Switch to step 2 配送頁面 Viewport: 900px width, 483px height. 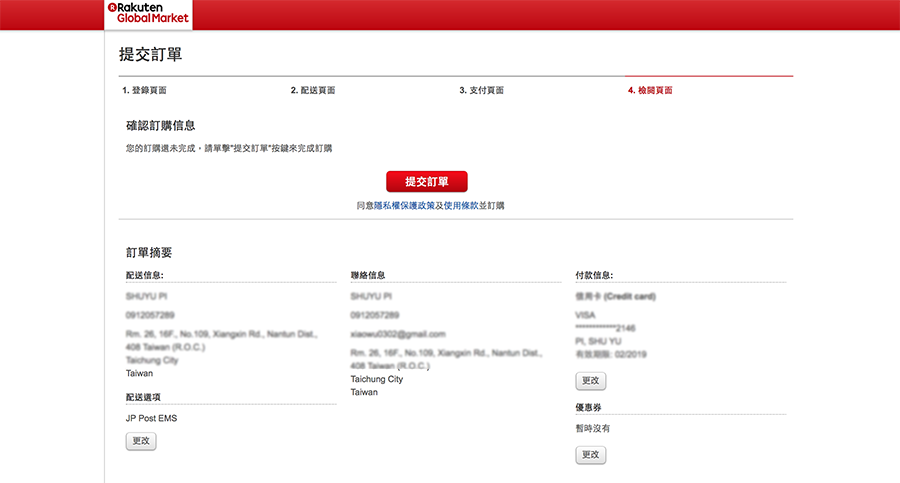click(313, 90)
